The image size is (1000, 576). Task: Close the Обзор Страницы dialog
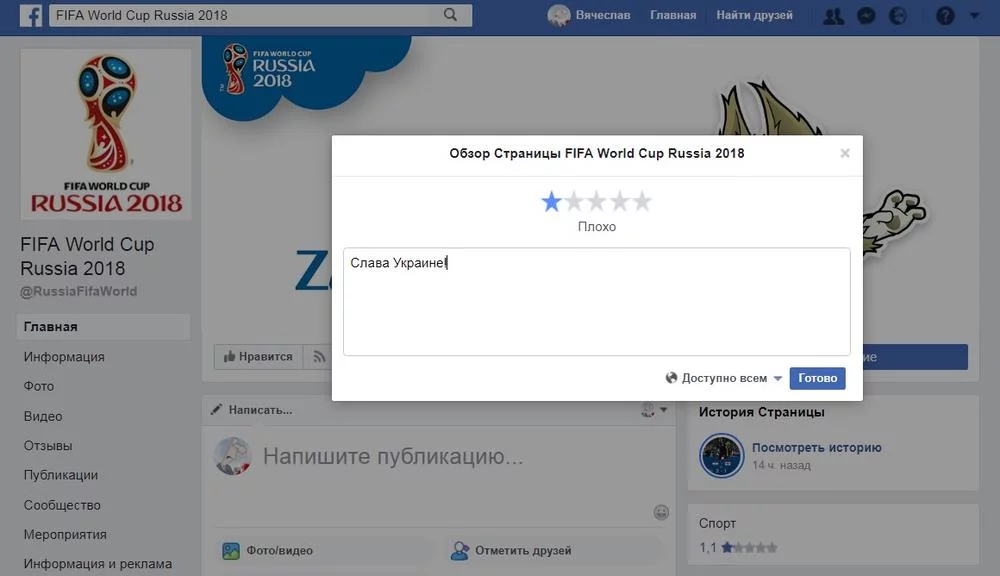845,153
